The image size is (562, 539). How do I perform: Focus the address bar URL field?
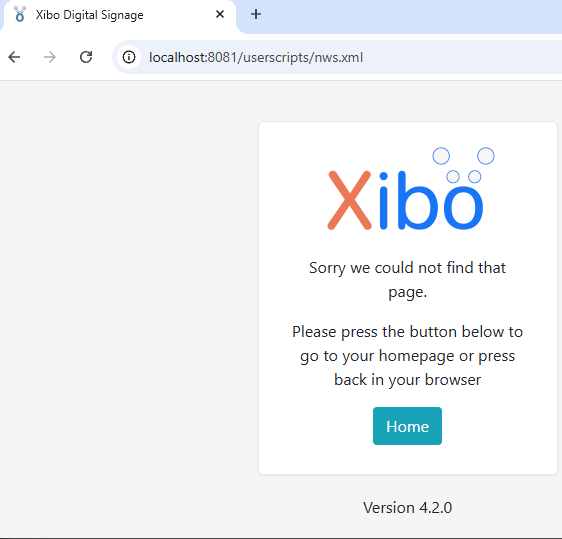(x=337, y=57)
